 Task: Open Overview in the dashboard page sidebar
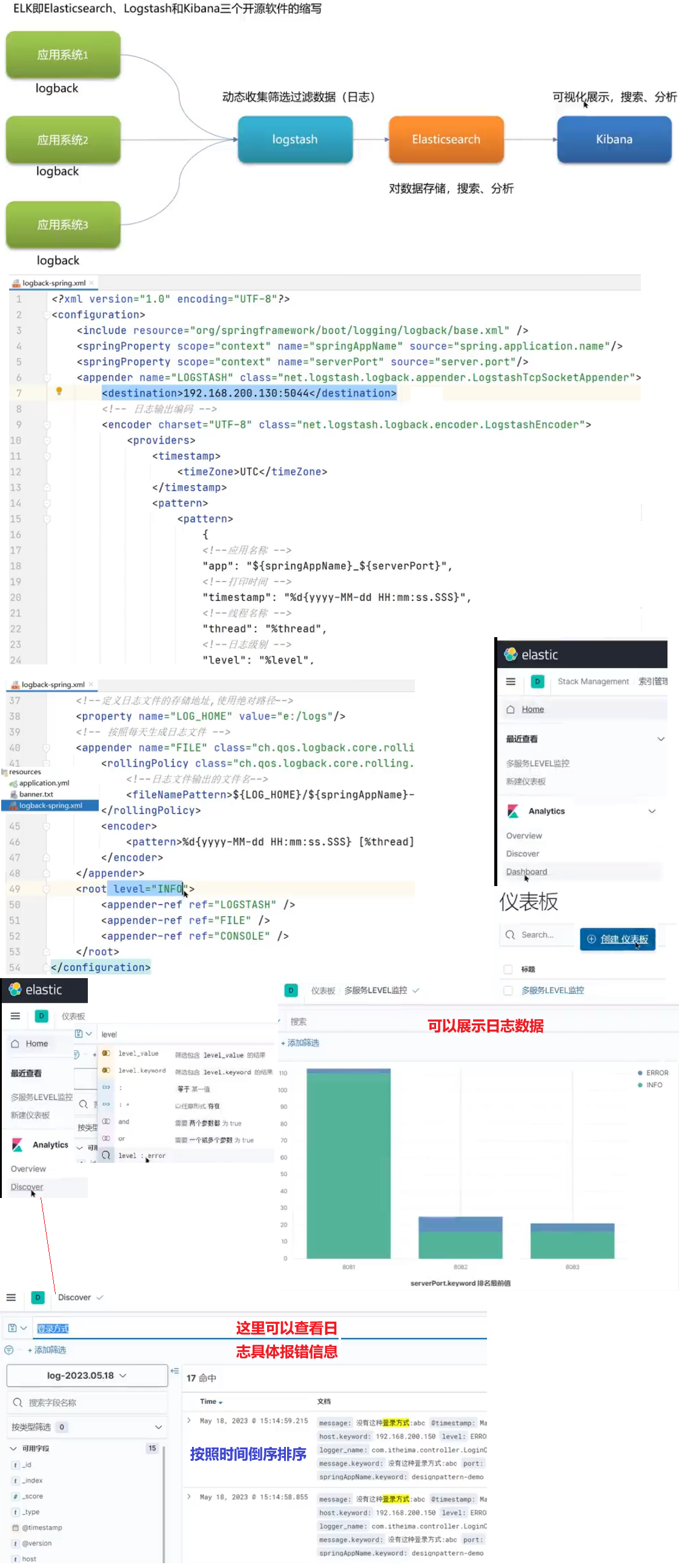tap(28, 1169)
